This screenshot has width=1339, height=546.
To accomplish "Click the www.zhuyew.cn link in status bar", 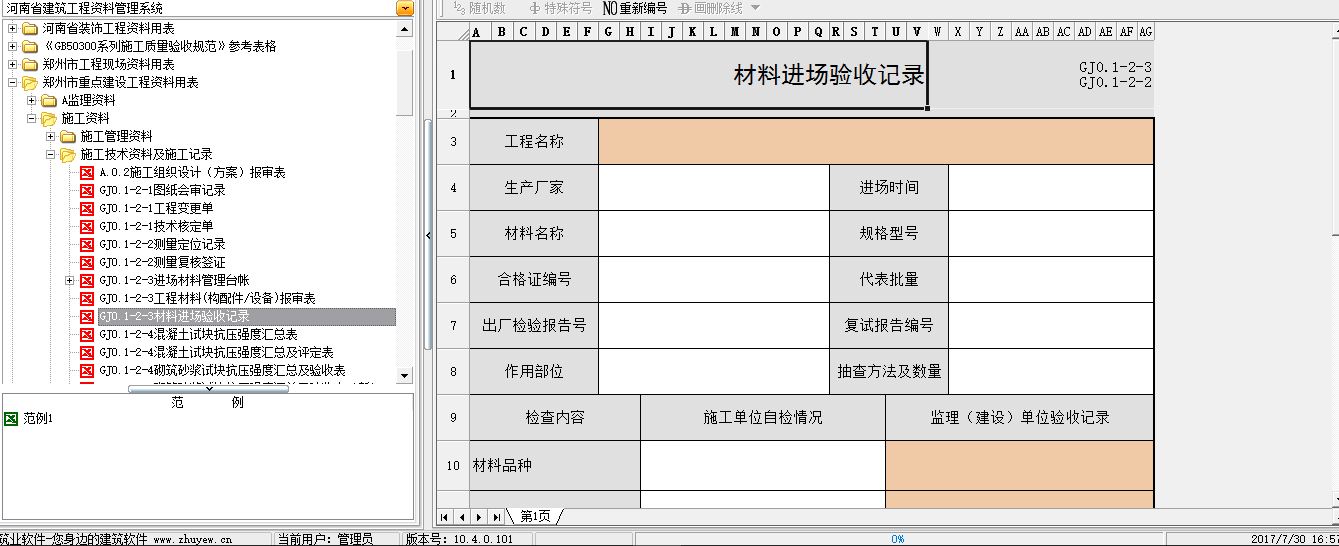I will click(x=192, y=539).
